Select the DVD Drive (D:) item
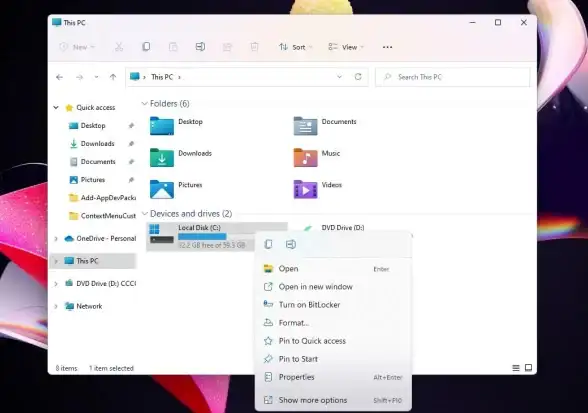The image size is (588, 413). [343, 228]
